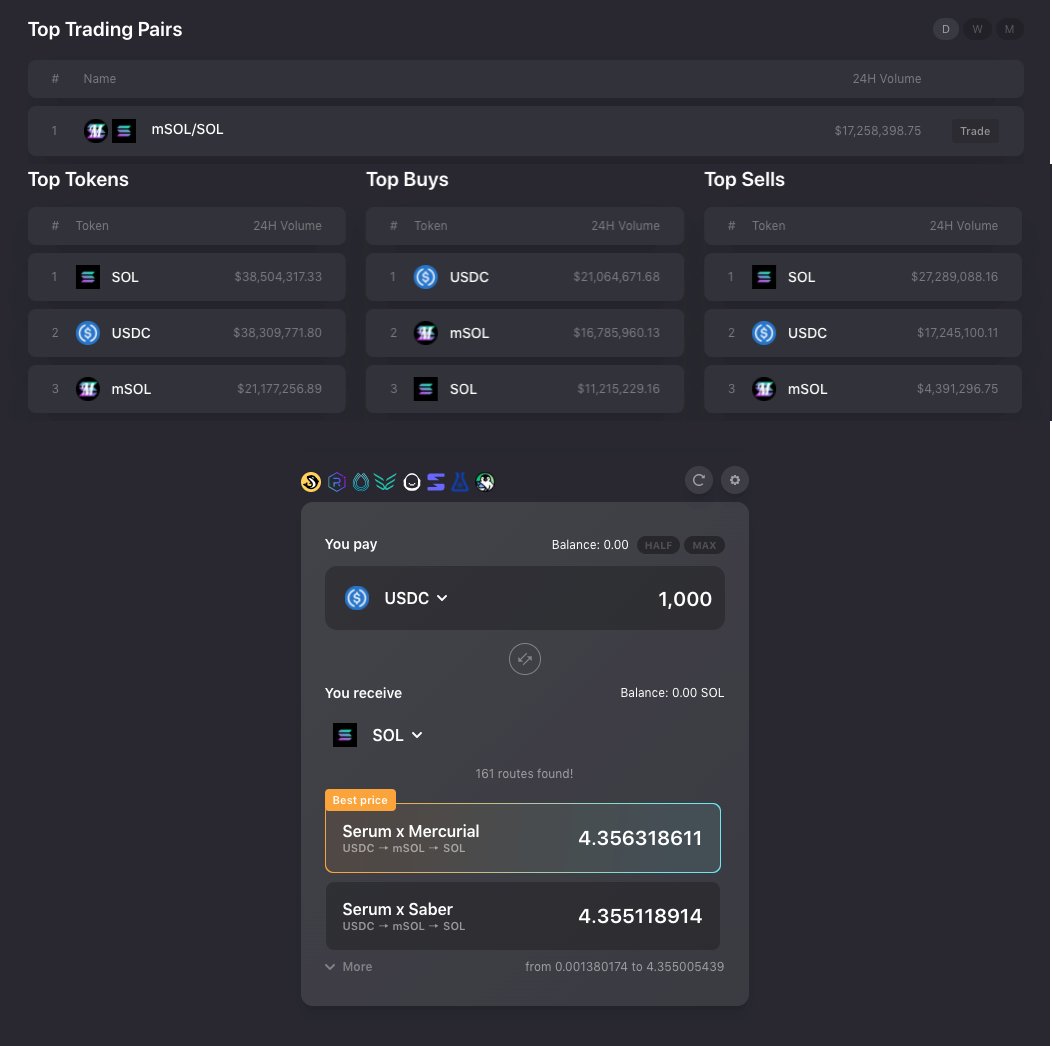Click 24H Volume header in Top Trading Pairs
The image size is (1052, 1046).
pyautogui.click(x=887, y=79)
